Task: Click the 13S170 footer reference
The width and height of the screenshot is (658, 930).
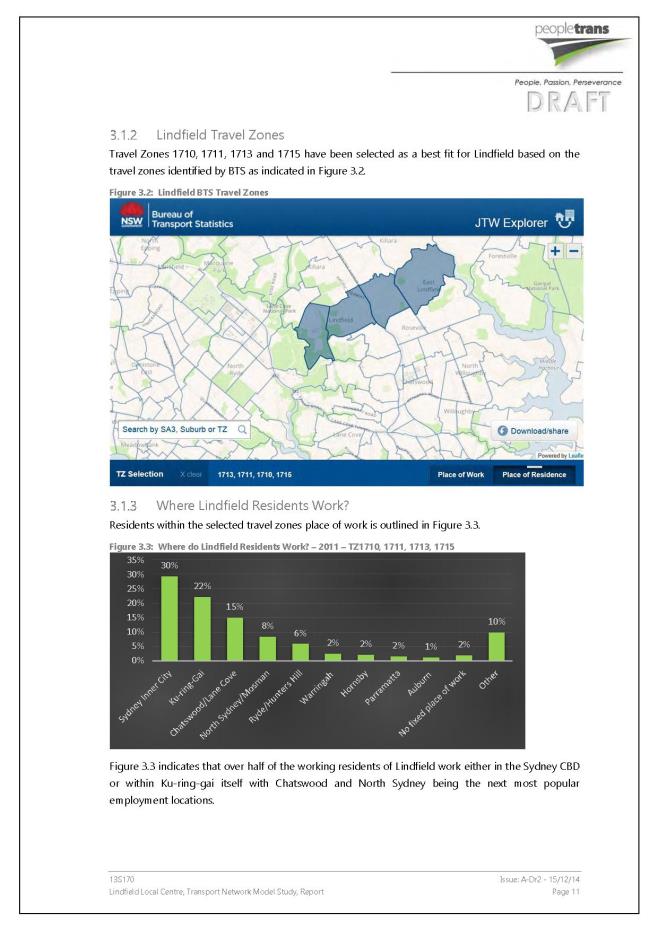Action: click(x=122, y=879)
